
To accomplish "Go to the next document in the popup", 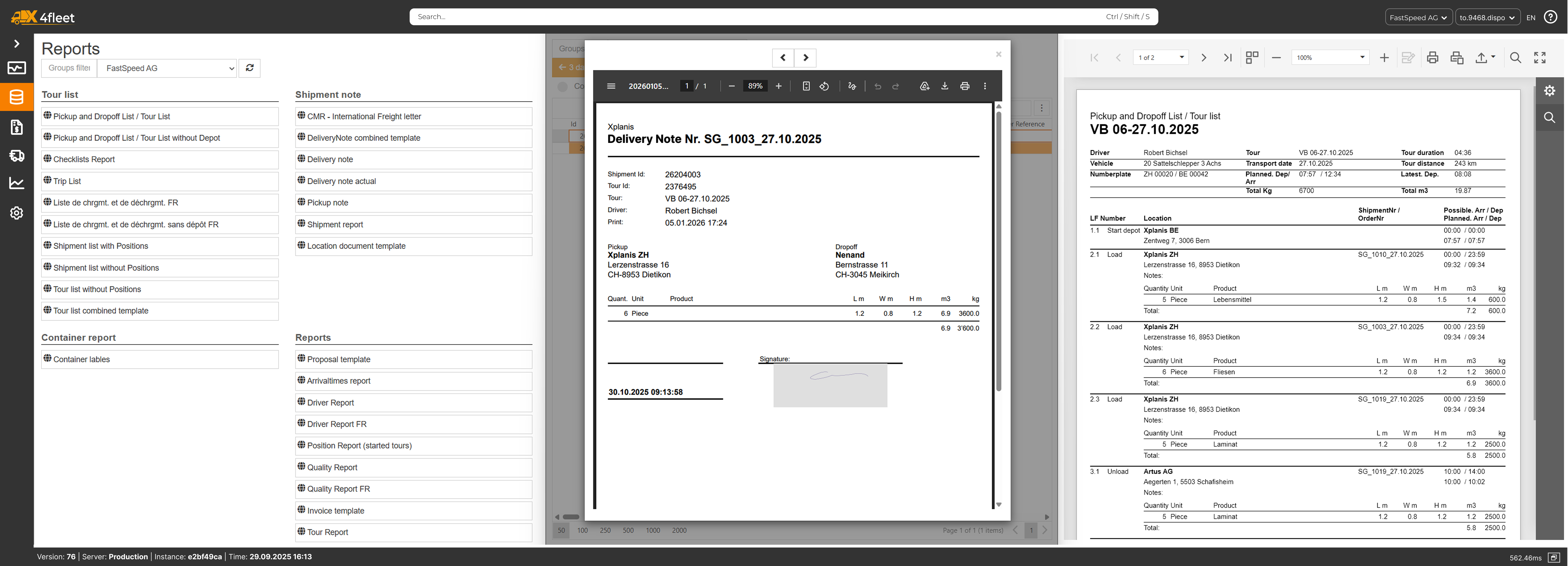I will [805, 58].
